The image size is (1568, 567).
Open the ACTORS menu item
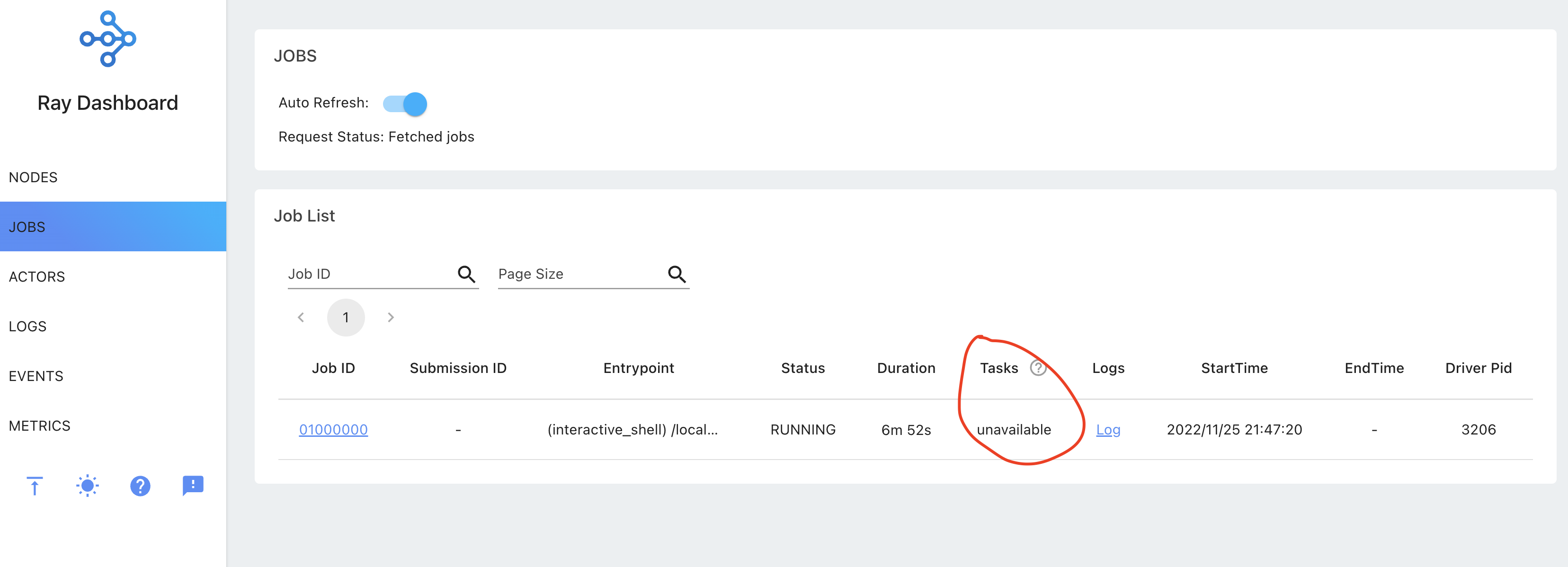point(113,276)
